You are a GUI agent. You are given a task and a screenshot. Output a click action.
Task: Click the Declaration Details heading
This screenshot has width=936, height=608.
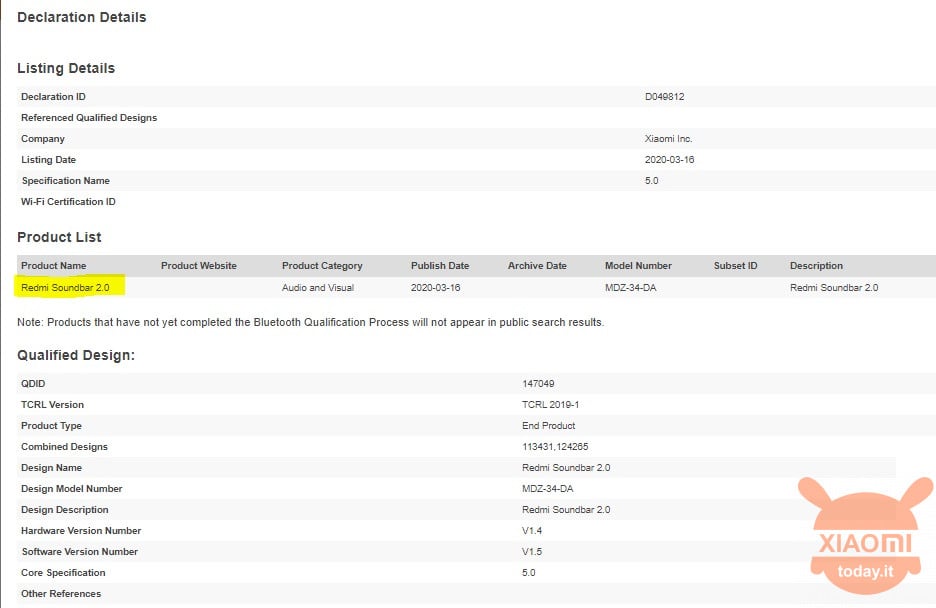click(82, 17)
